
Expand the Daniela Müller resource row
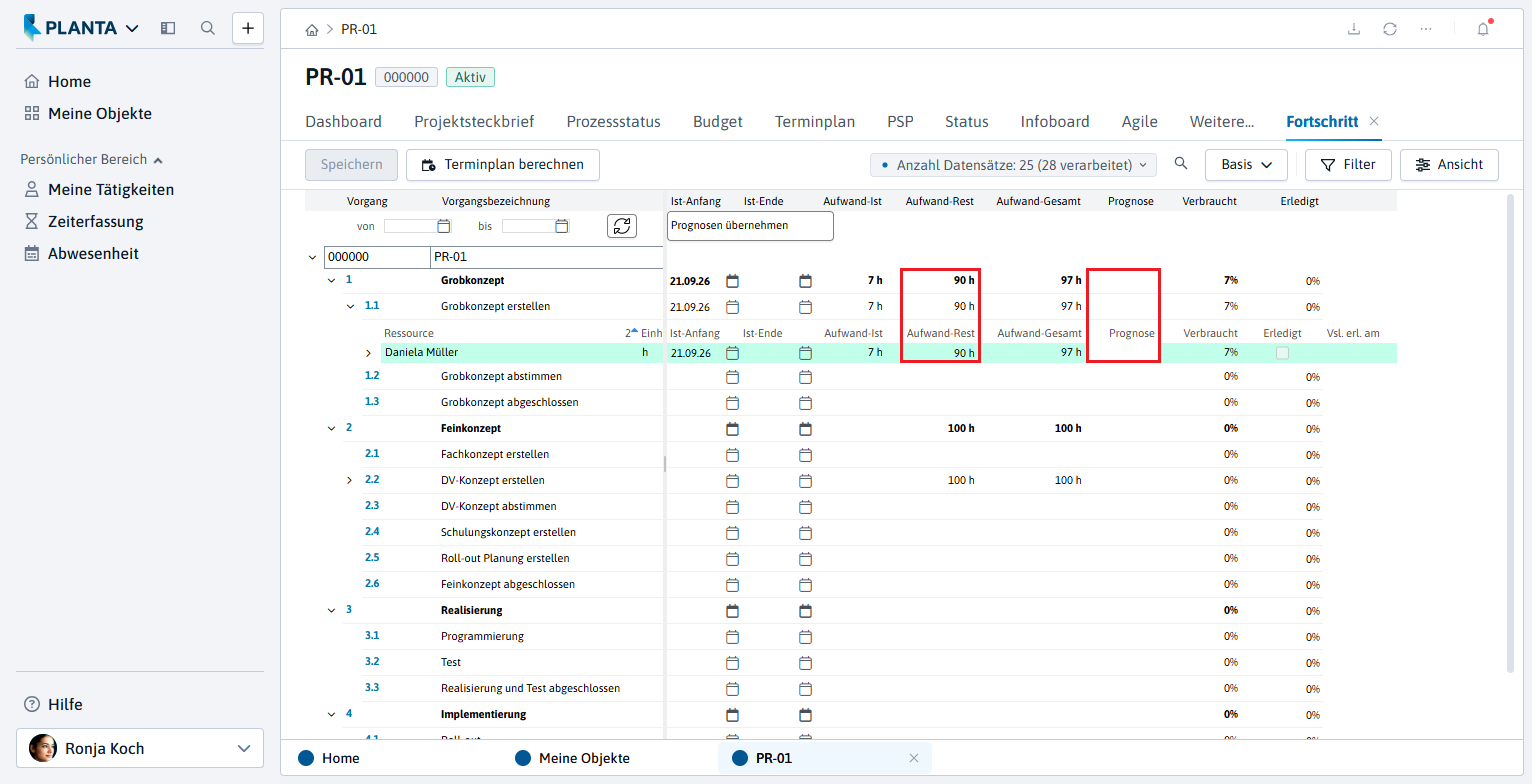click(x=368, y=353)
